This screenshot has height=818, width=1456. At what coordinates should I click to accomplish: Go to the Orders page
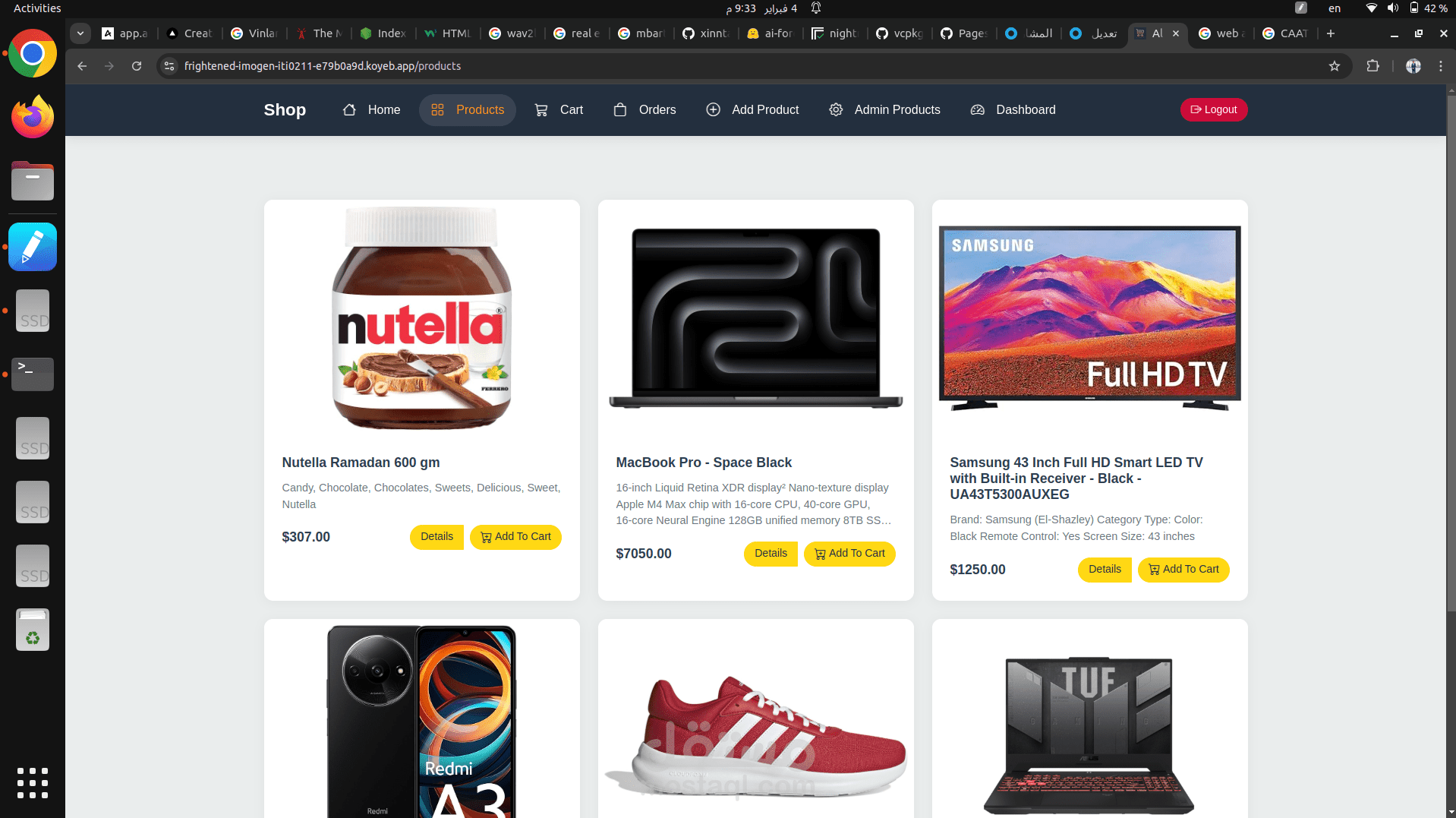pos(644,109)
